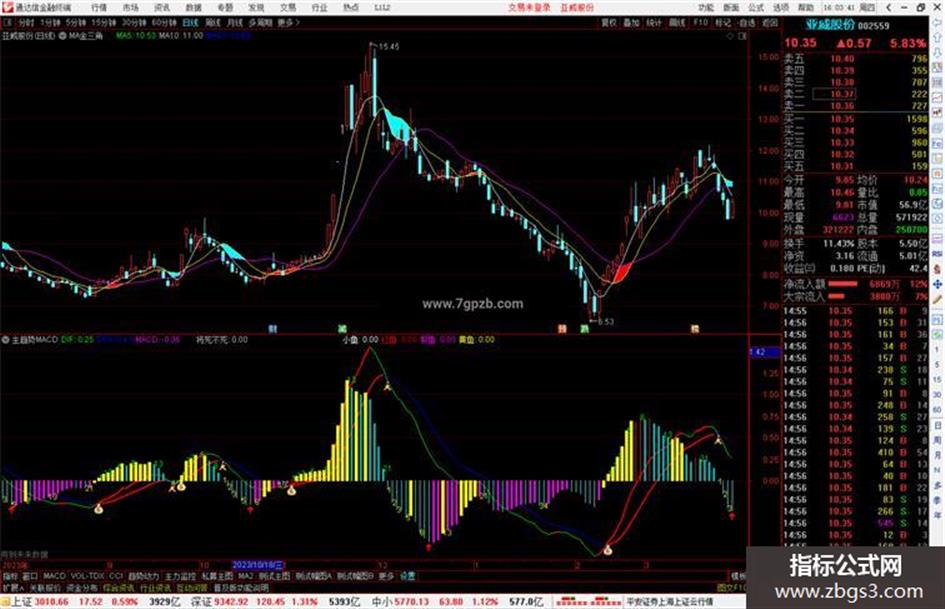The image size is (945, 609).
Task: Open the 交易 menu
Action: tap(287, 7)
